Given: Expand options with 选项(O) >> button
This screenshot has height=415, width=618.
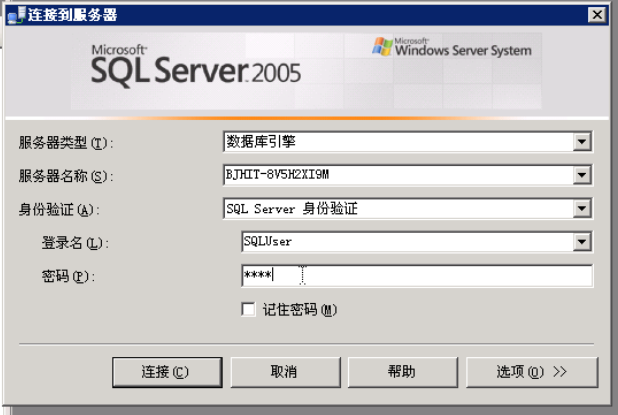Looking at the screenshot, I should [x=532, y=372].
